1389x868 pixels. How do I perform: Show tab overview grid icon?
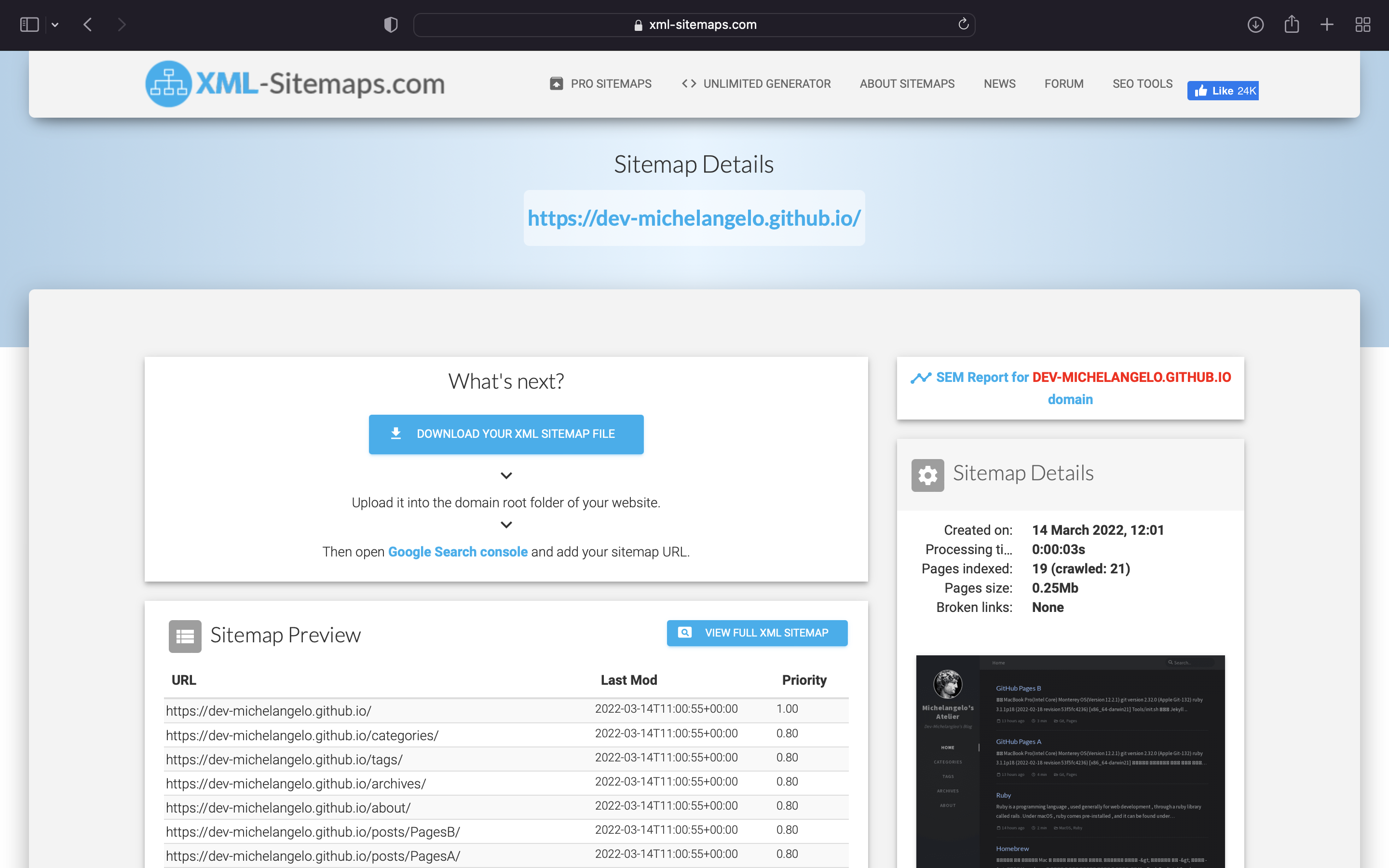pyautogui.click(x=1362, y=25)
